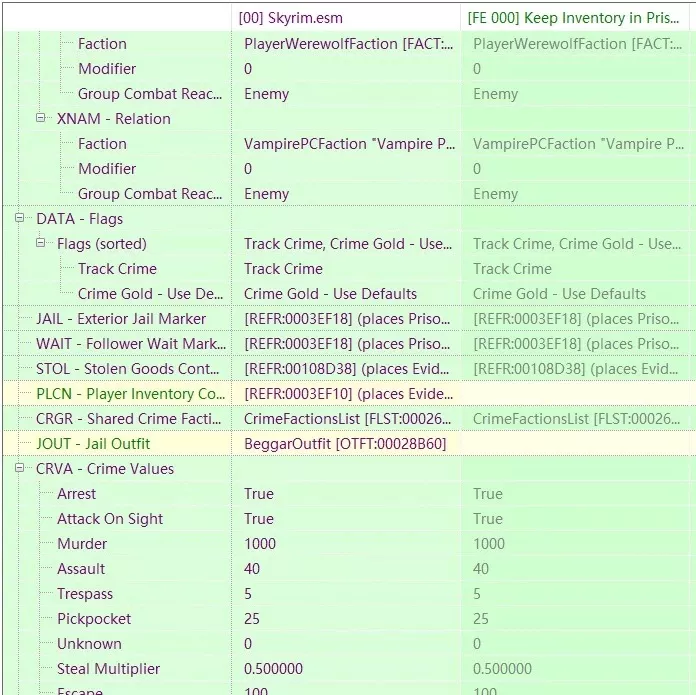
Task: Click Skyrim.esm JAIL value [REFR:0003EF18]
Action: 347,319
